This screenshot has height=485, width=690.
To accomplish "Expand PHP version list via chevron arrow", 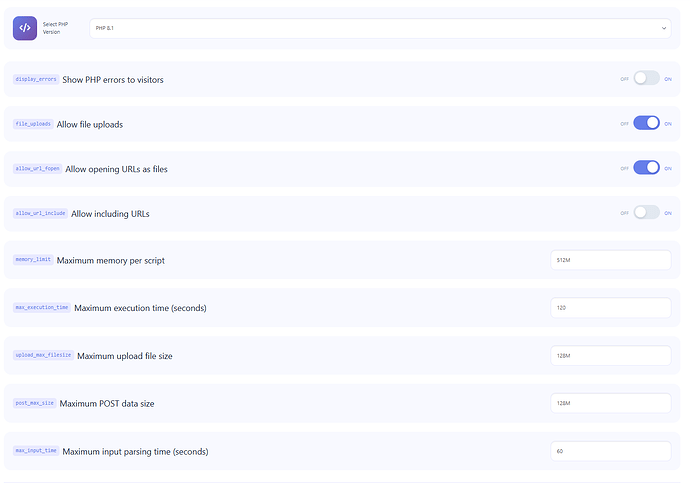I will click(x=664, y=28).
